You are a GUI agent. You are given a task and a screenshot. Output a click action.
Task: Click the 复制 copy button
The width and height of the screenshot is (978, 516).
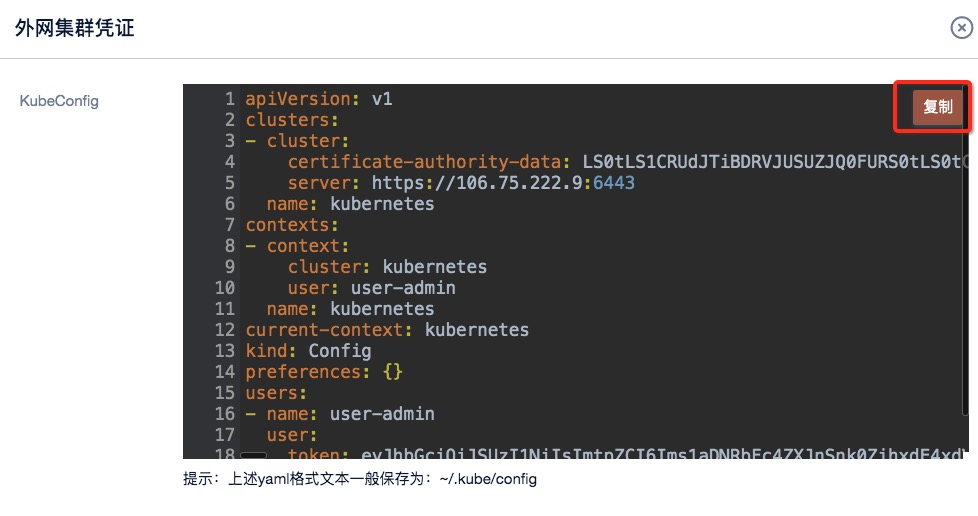(x=937, y=107)
